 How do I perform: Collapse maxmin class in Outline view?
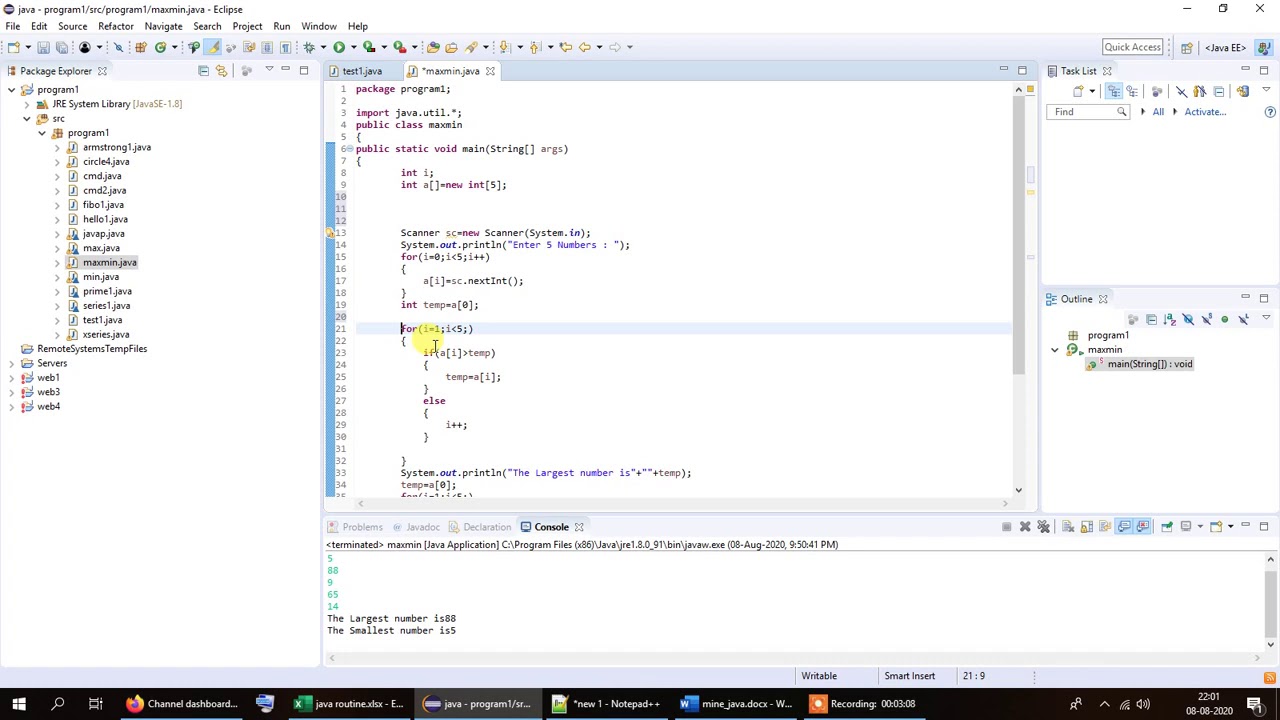tap(1054, 350)
